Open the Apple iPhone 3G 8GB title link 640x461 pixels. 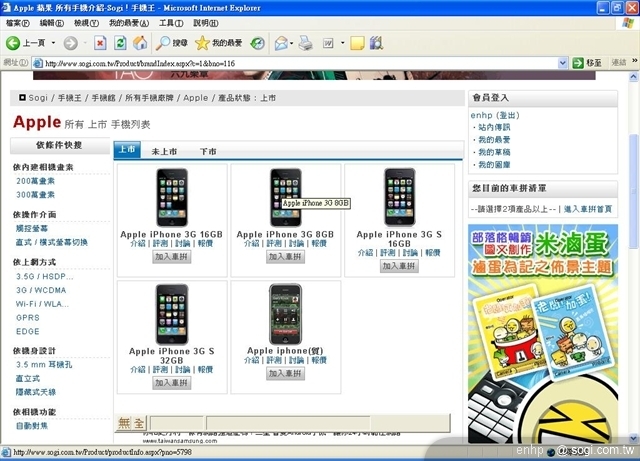coord(285,234)
